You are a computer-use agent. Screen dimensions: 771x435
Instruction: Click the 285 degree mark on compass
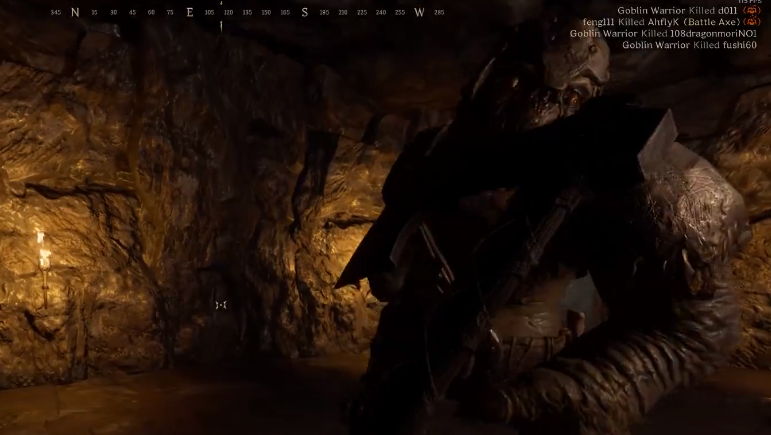439,13
